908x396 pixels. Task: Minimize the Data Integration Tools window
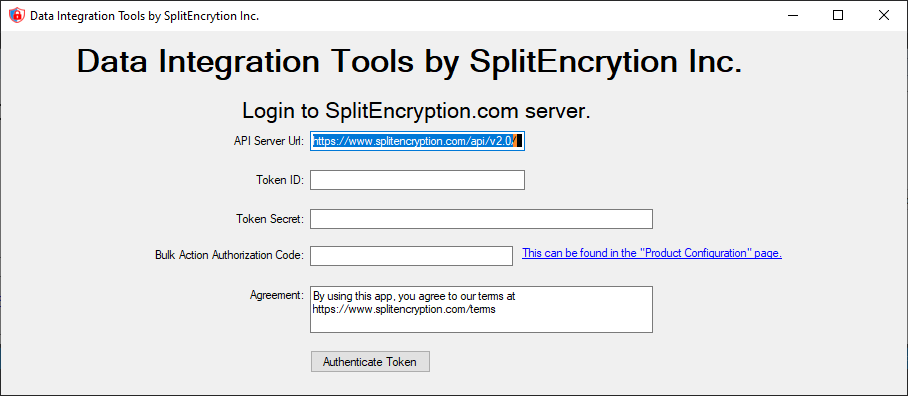click(792, 16)
